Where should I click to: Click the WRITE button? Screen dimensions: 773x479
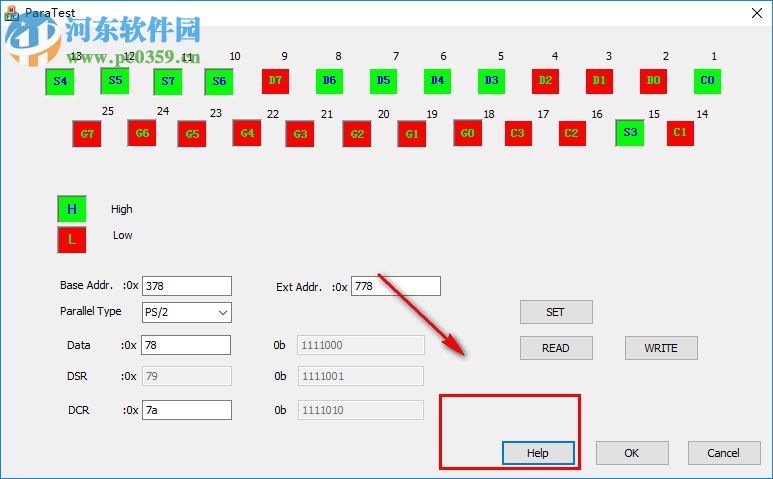(x=661, y=348)
